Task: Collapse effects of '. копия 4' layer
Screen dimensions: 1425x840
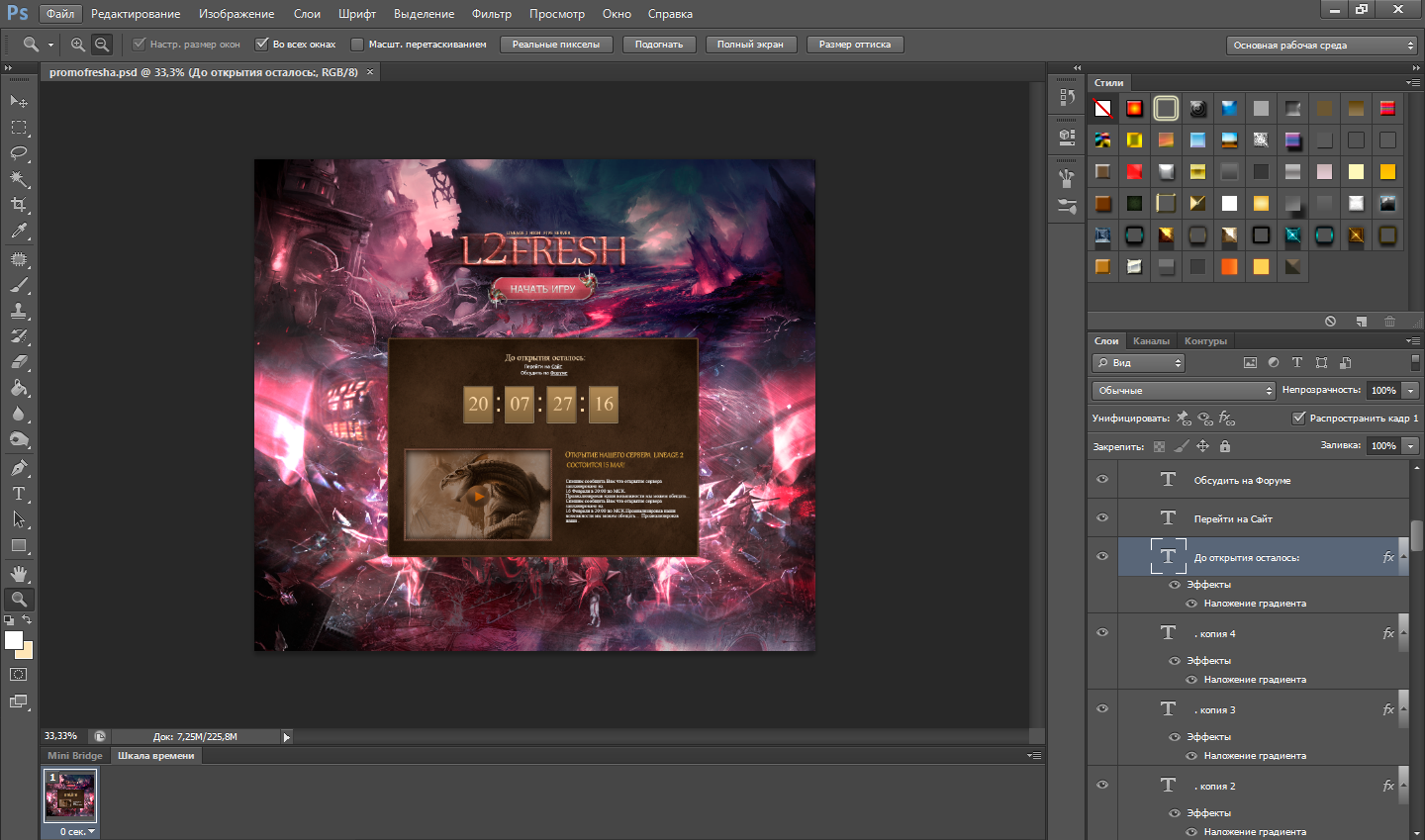Action: point(1403,633)
